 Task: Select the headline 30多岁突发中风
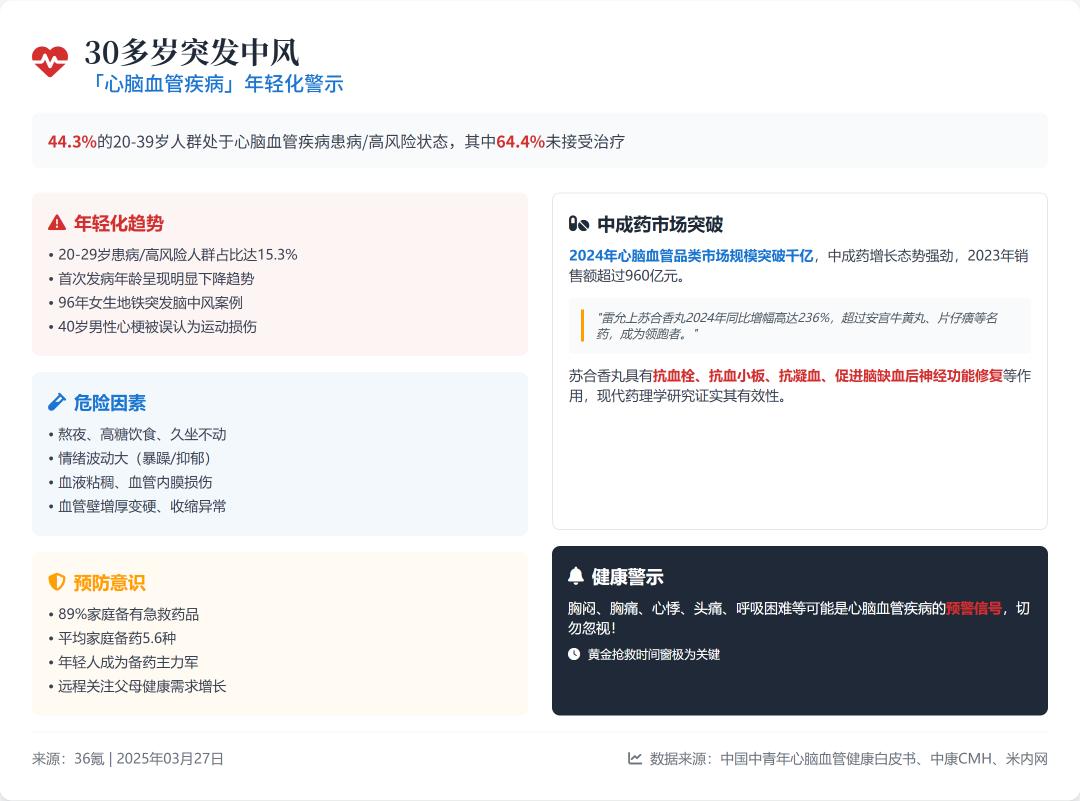pos(191,52)
